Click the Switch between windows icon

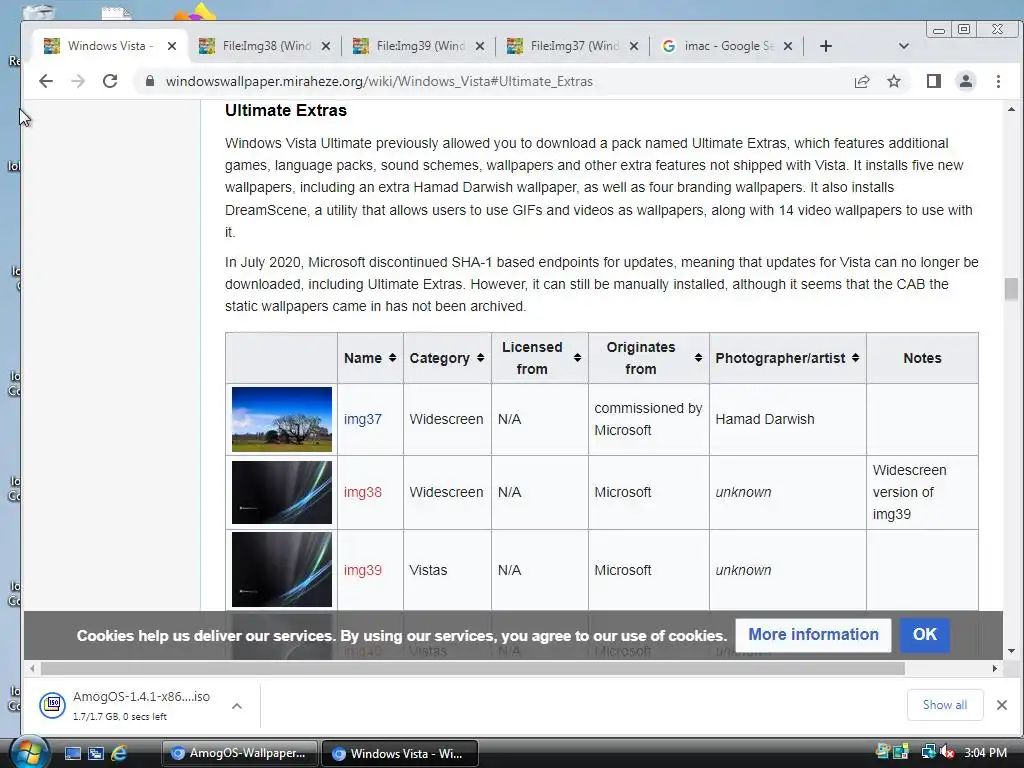(x=95, y=753)
